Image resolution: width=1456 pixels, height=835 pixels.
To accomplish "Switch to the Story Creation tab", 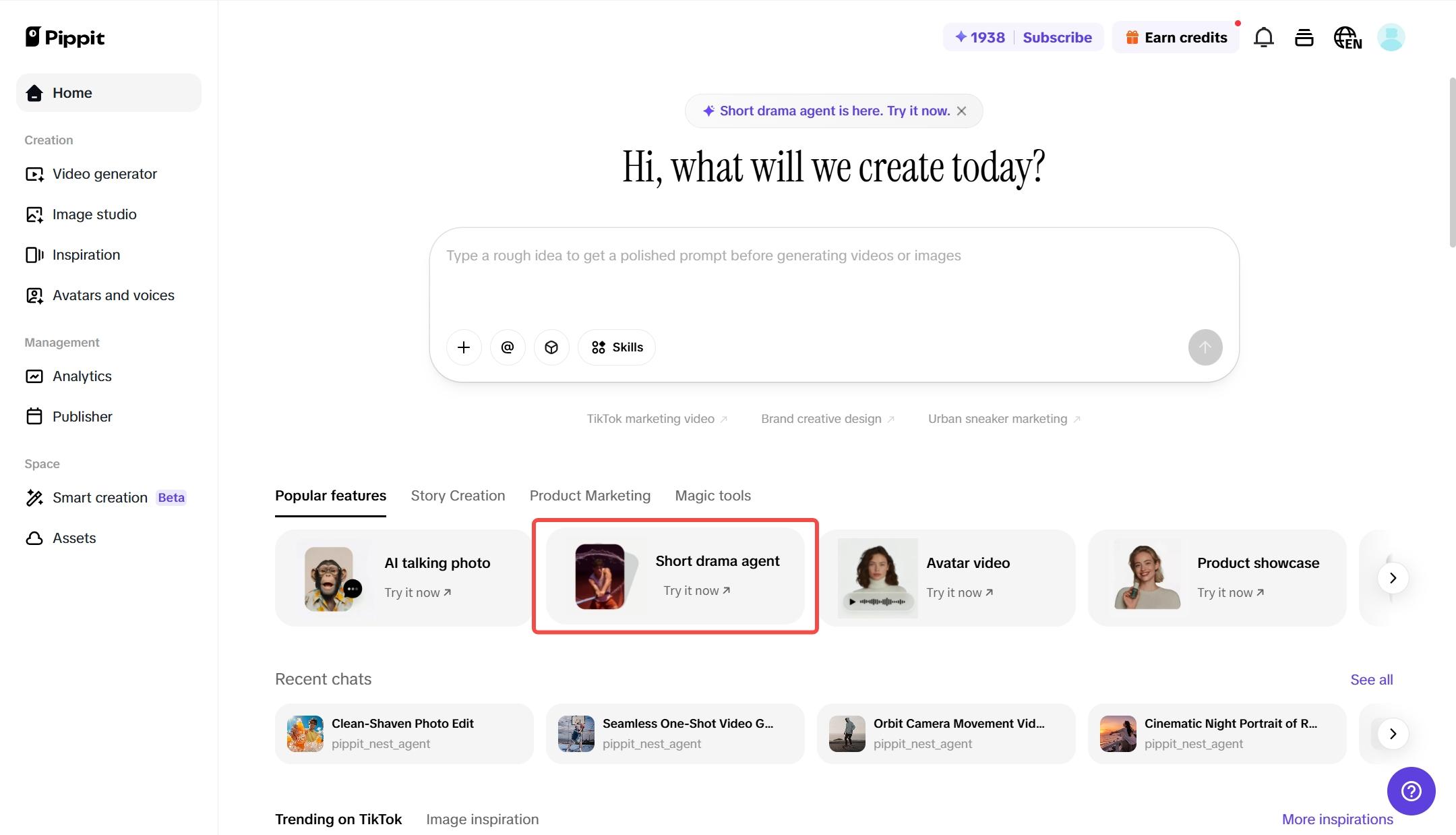I will point(458,496).
